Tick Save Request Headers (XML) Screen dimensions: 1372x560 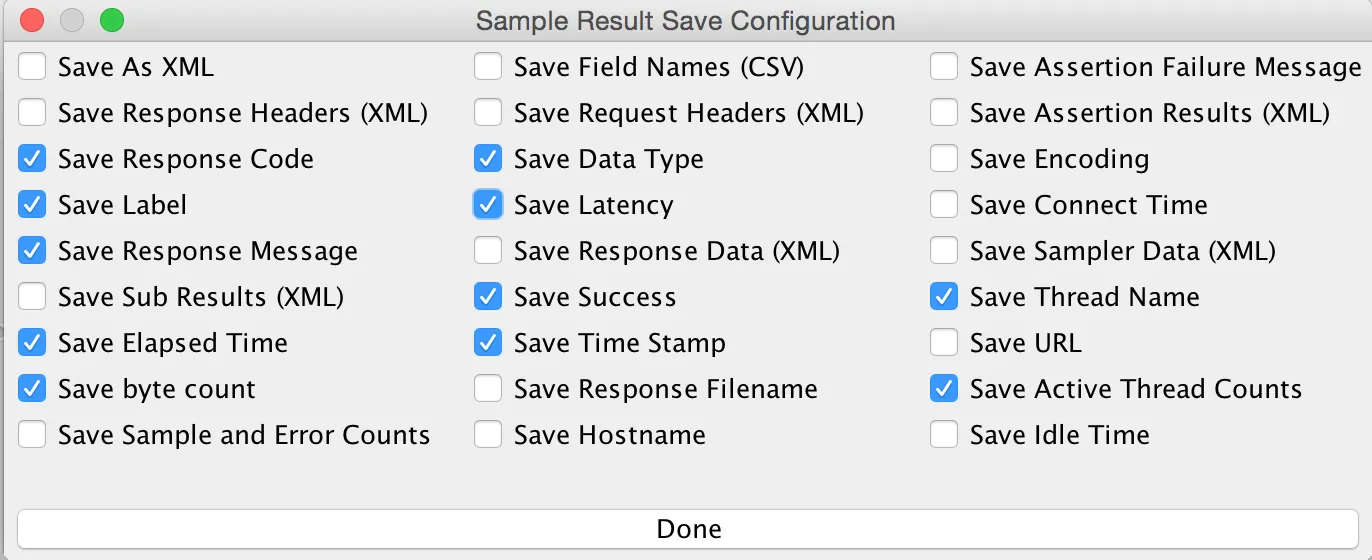tap(488, 113)
